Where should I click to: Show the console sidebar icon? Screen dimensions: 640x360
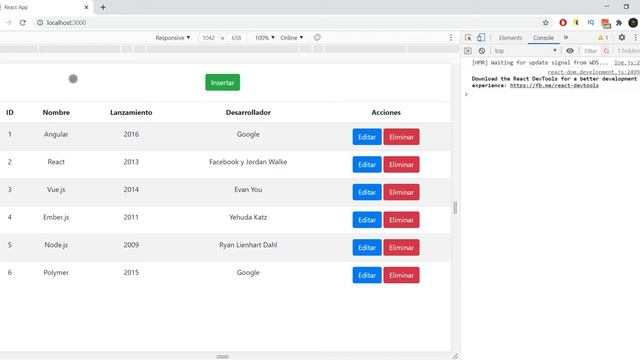click(468, 51)
